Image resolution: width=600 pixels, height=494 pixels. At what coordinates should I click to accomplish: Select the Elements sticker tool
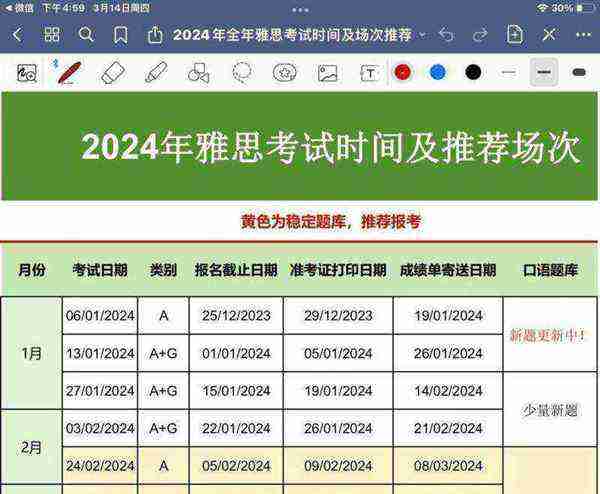(x=284, y=72)
